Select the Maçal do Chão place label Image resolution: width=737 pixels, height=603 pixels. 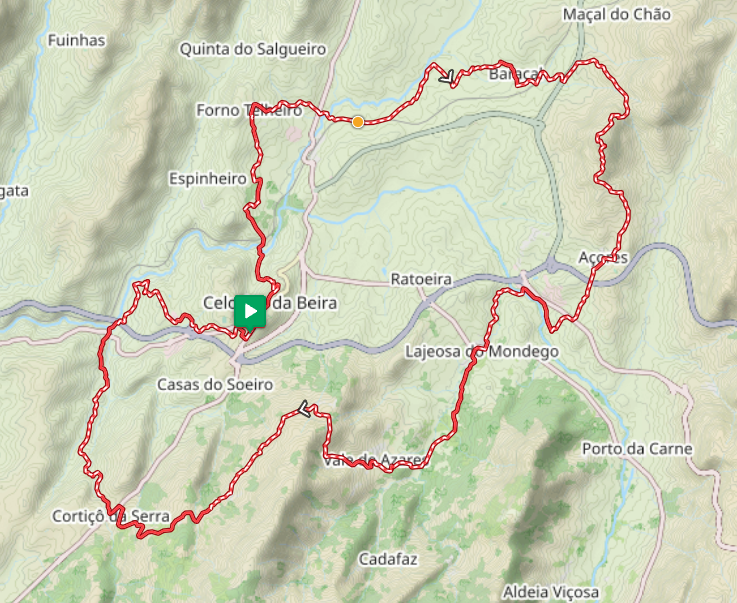(617, 15)
